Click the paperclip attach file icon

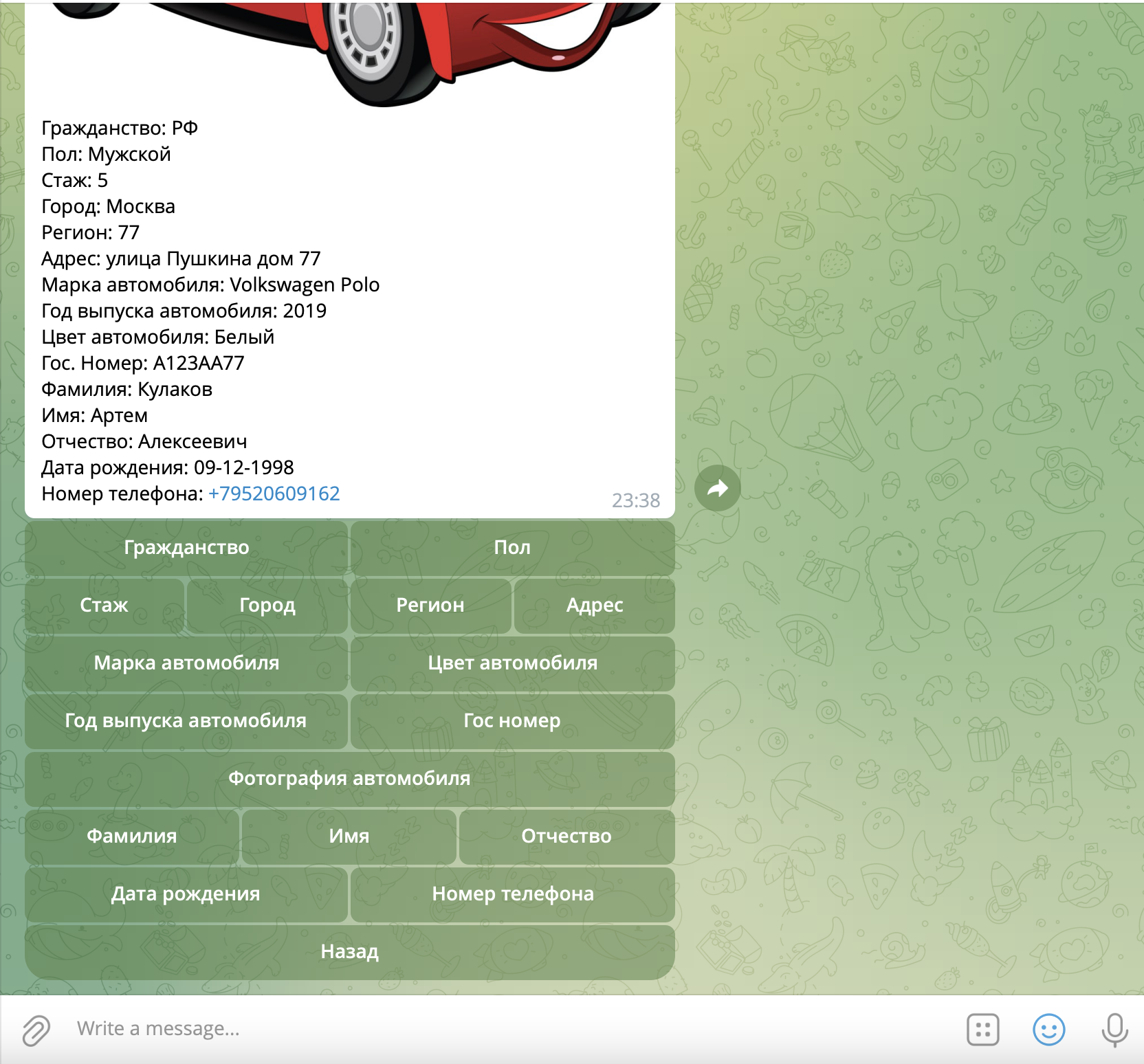[x=36, y=1030]
